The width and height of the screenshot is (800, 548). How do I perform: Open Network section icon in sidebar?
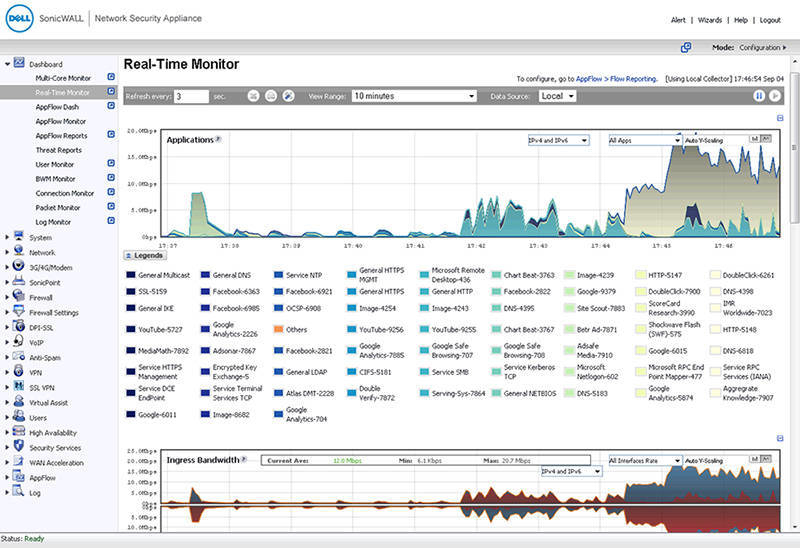pos(19,251)
